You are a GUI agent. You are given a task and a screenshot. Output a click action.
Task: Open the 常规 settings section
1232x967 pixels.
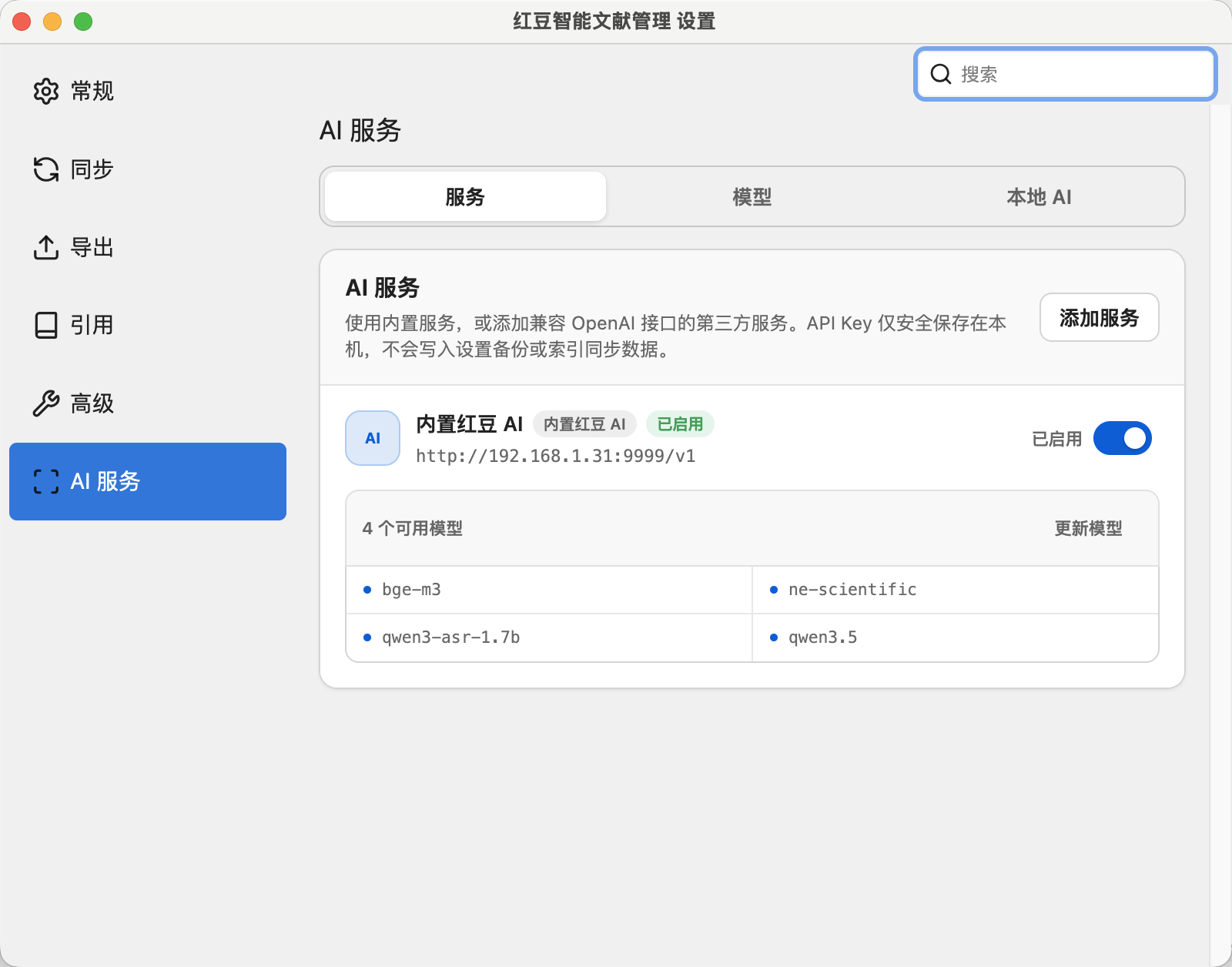click(x=148, y=91)
